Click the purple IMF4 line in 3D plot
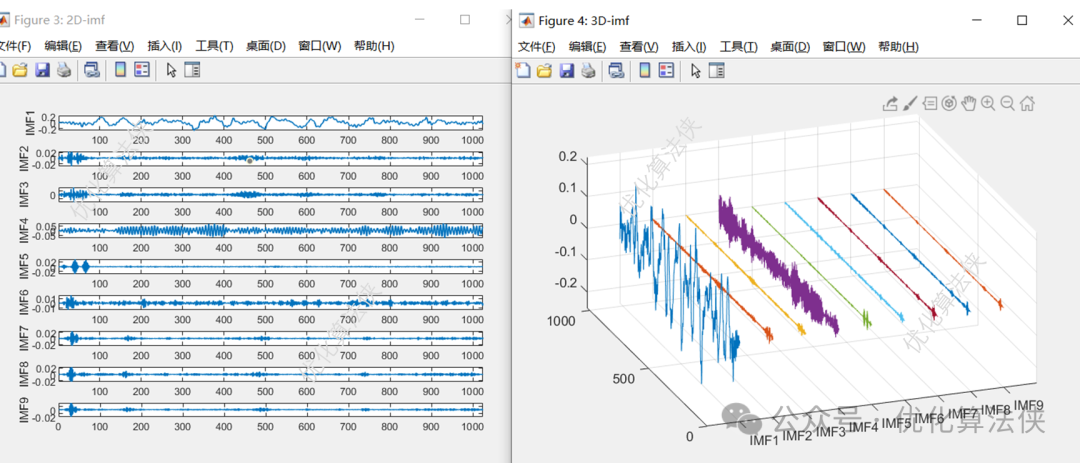Viewport: 1080px width, 463px height. pyautogui.click(x=778, y=267)
